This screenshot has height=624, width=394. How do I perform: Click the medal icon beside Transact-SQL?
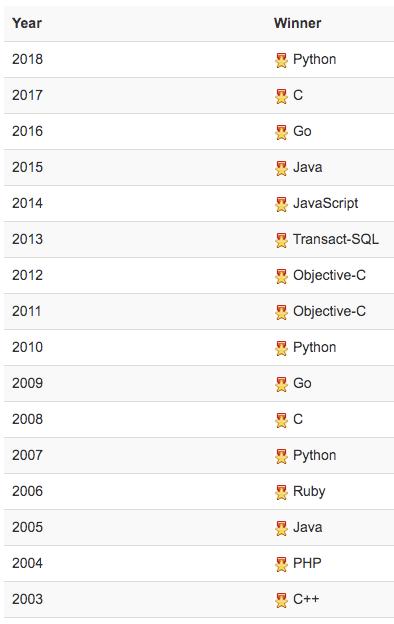pyautogui.click(x=281, y=240)
